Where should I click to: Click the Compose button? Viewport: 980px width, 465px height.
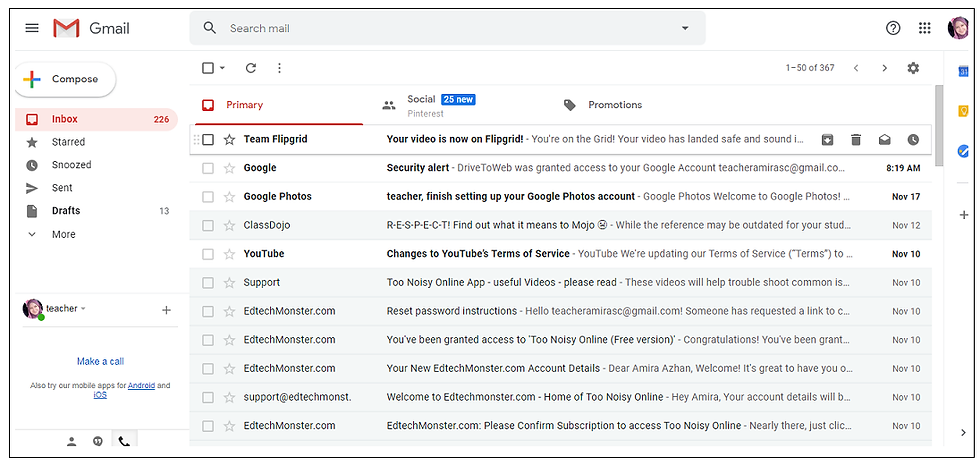click(65, 79)
